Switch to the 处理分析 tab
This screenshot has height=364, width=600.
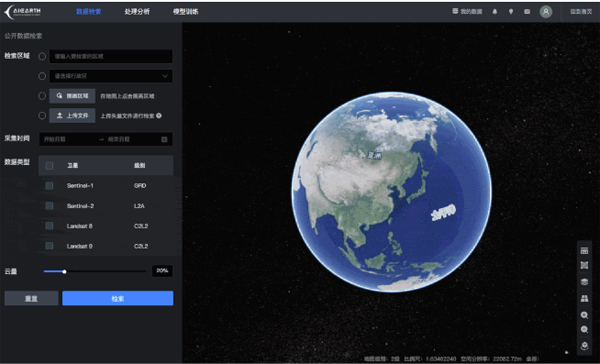tap(137, 11)
